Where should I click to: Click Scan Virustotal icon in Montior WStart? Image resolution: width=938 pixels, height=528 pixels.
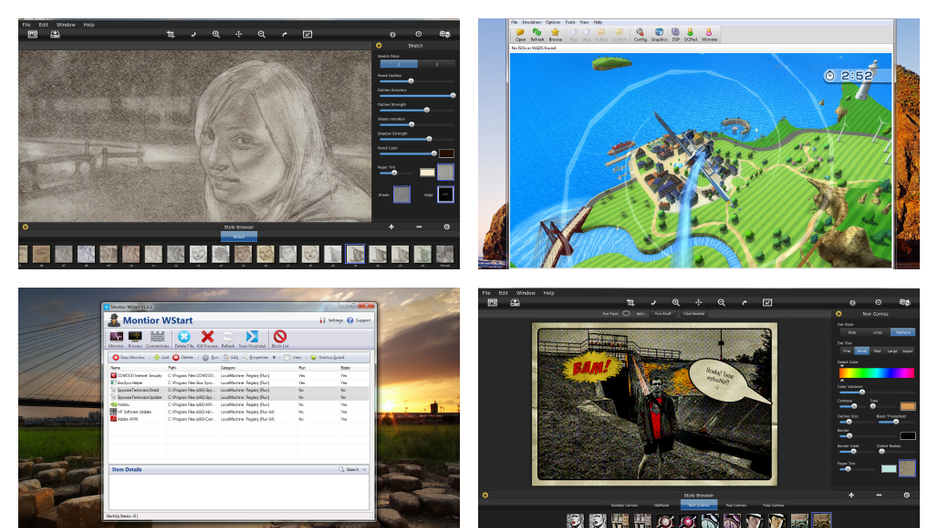(x=252, y=337)
